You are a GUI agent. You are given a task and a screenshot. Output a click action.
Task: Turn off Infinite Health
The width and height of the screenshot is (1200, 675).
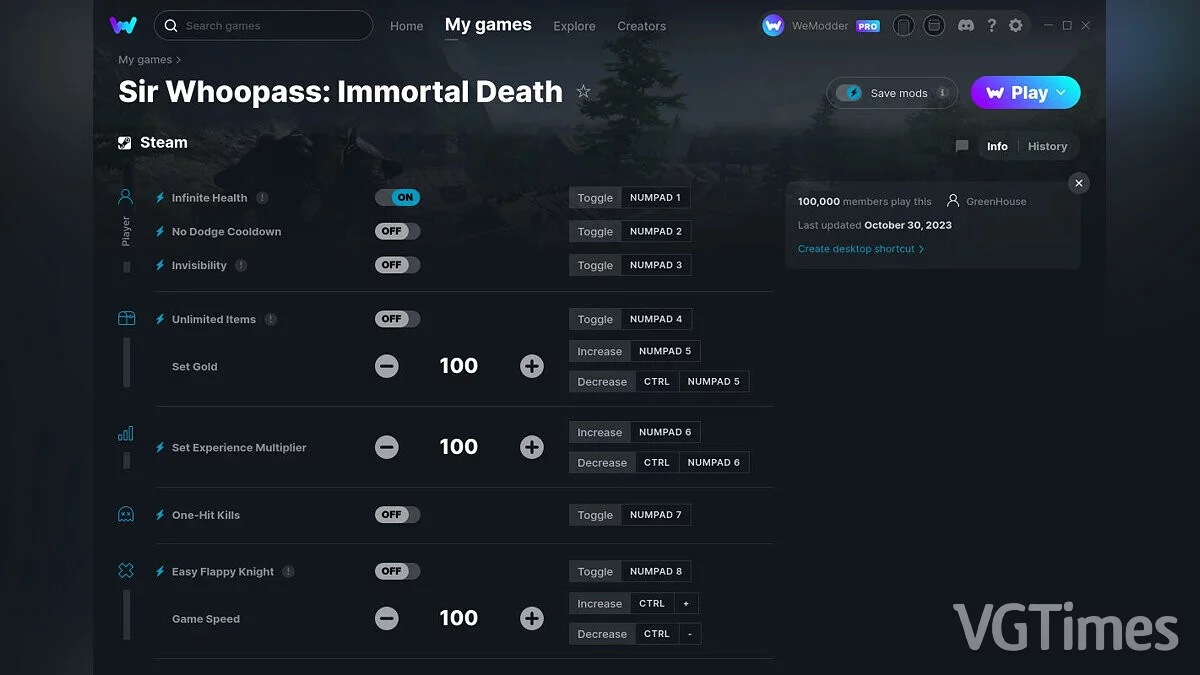point(398,197)
